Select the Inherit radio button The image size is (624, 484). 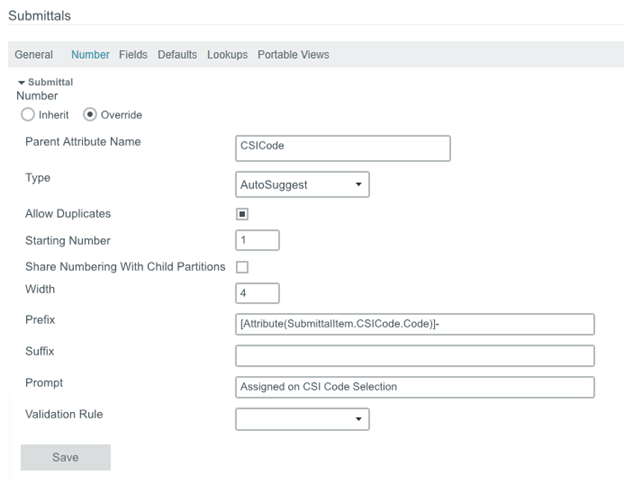[x=29, y=115]
